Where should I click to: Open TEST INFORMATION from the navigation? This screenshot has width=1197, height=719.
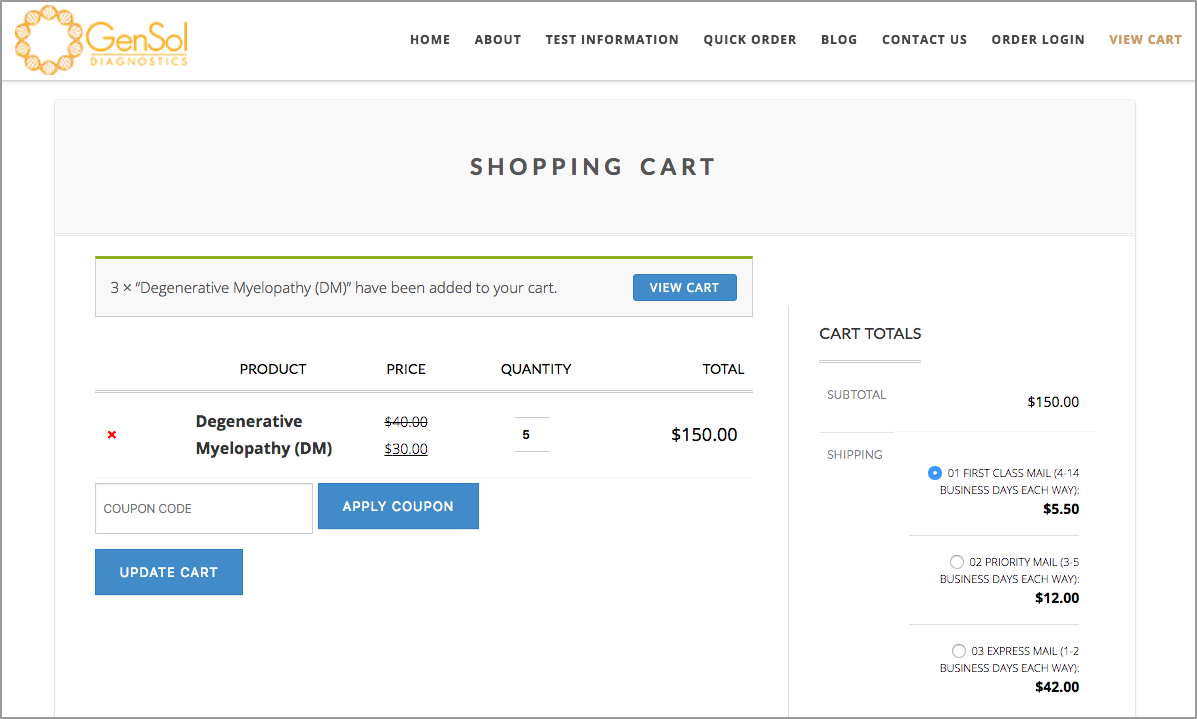(x=612, y=40)
